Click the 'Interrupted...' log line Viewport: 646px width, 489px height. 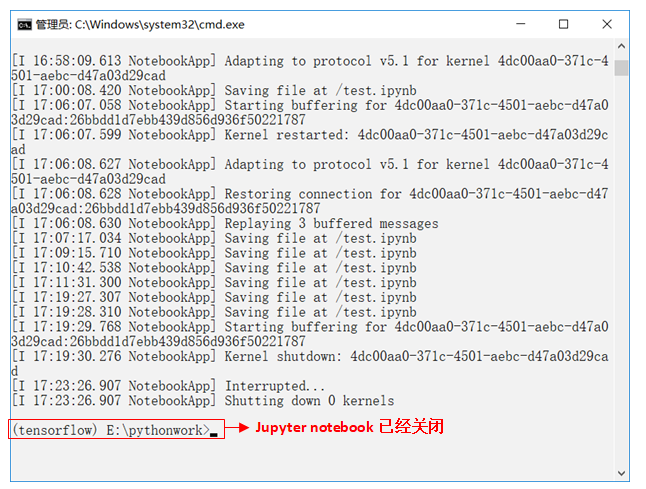tap(168, 386)
